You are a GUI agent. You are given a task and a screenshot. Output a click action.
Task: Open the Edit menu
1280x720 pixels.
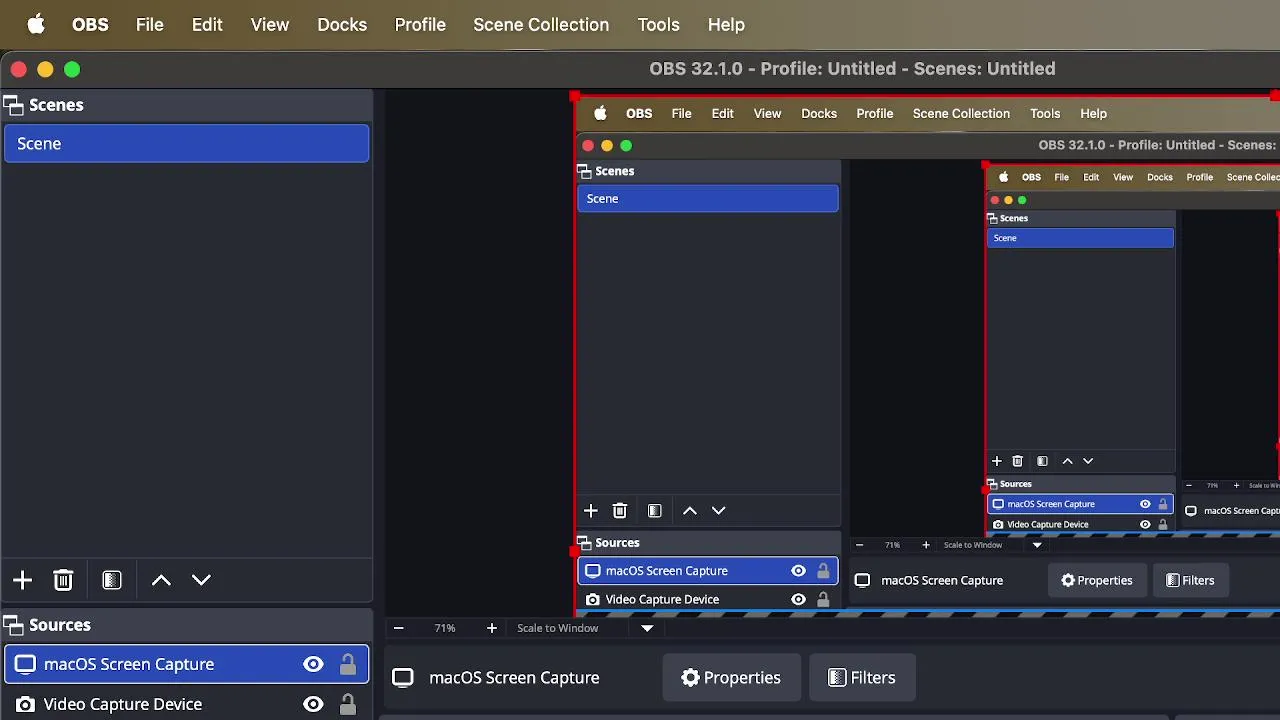[x=207, y=24]
